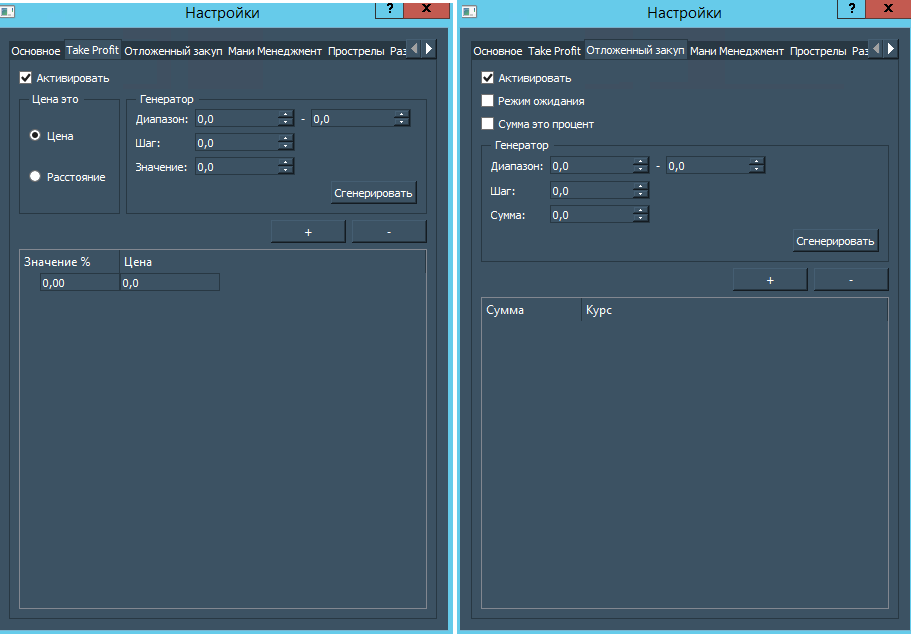
Task: Click the help question mark in Отложенный закуп window
Action: [850, 8]
